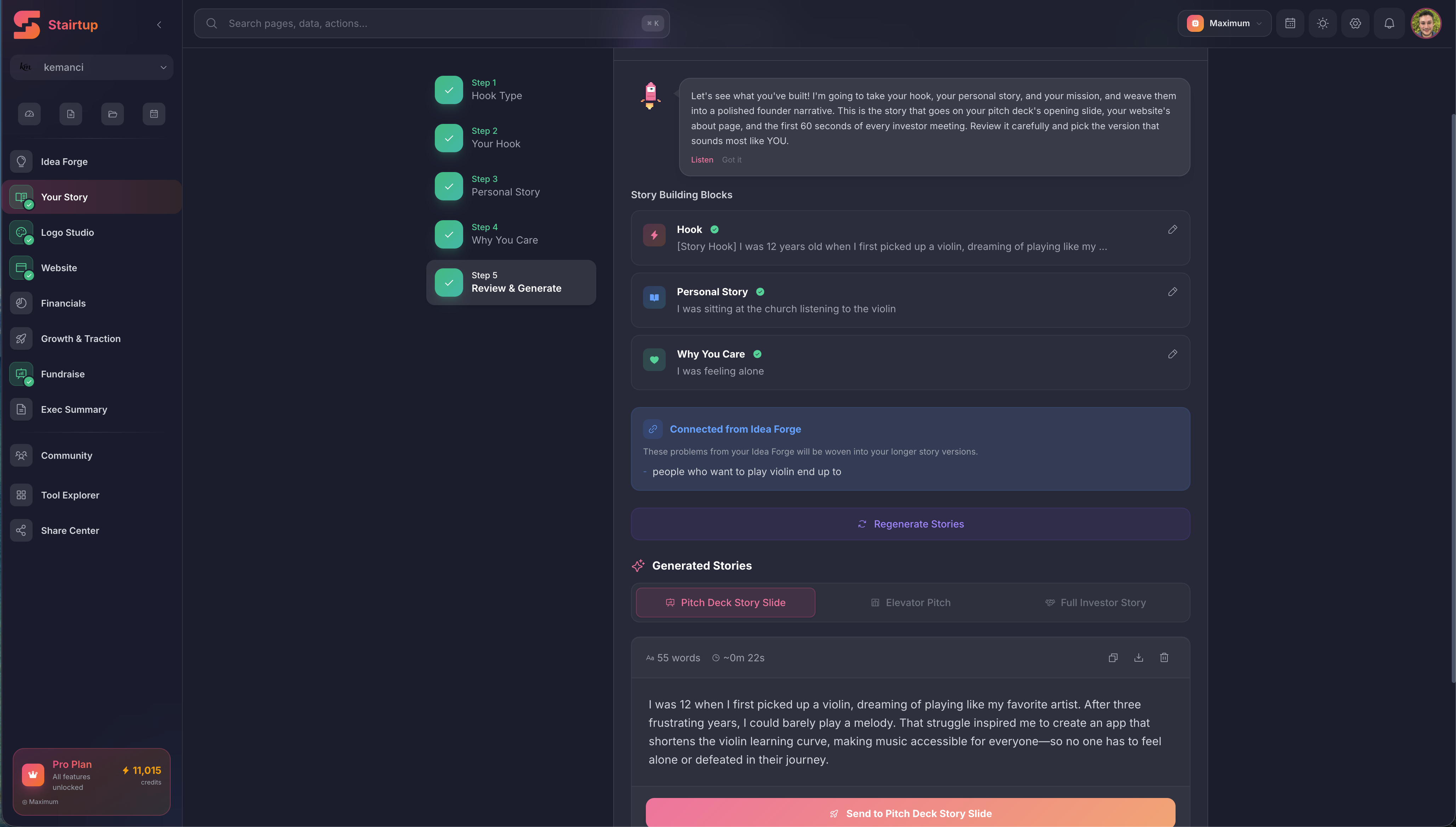The image size is (1456, 827).
Task: Edit the Why You Care block
Action: (1172, 354)
